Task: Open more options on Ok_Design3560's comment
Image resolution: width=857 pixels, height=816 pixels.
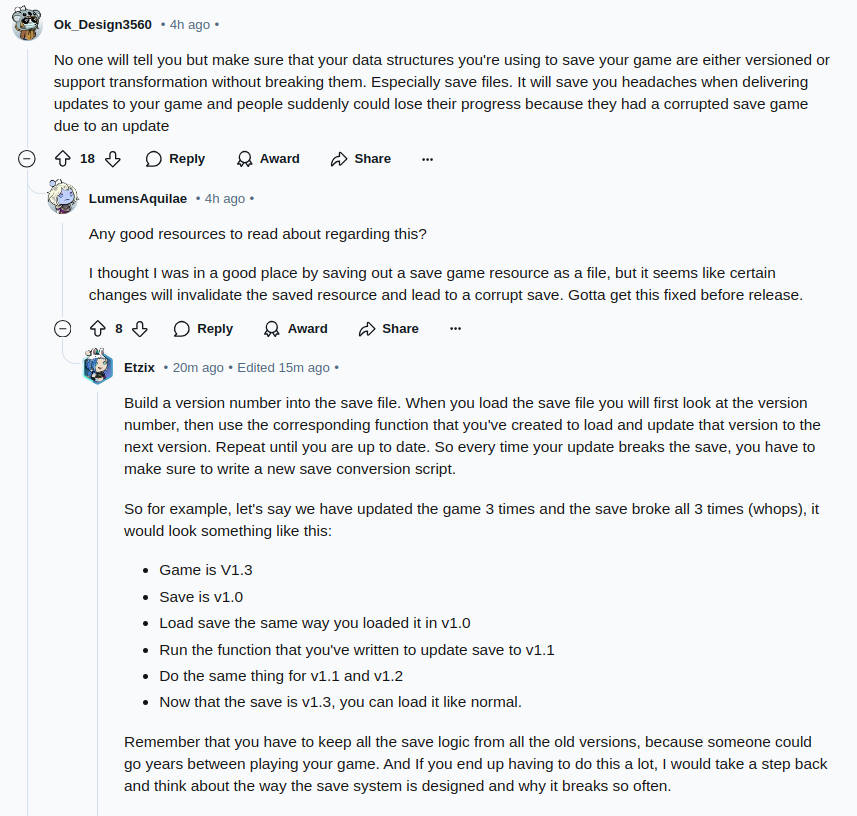Action: [x=428, y=159]
